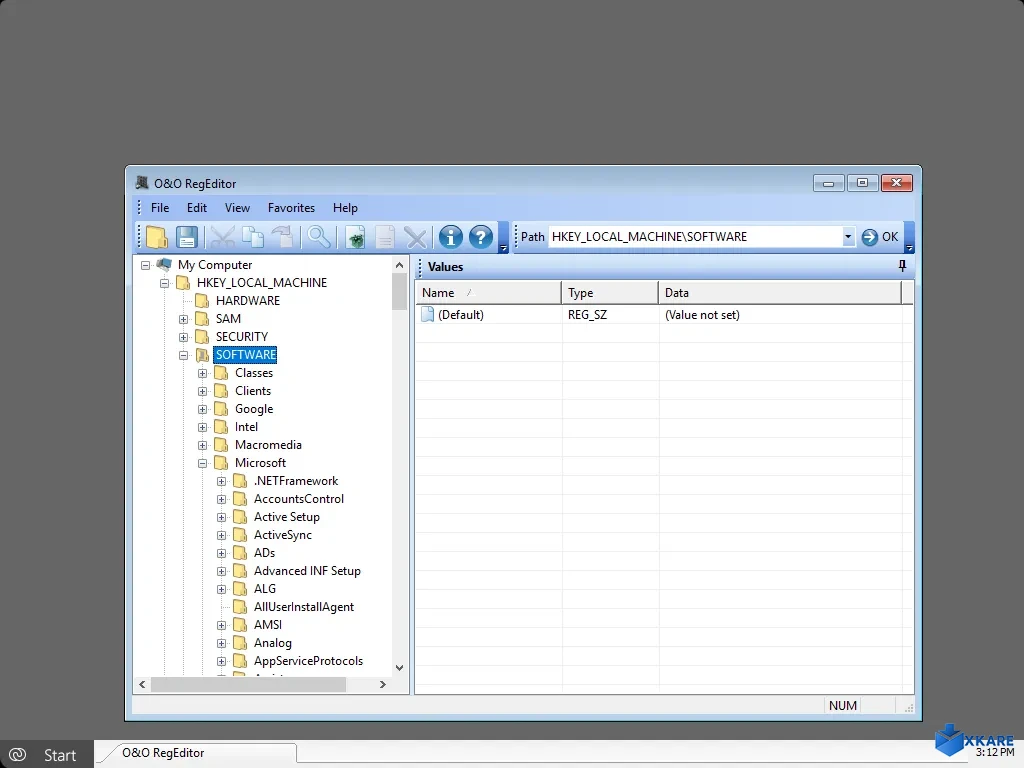
Task: Collapse the HKEY_LOCAL_MACHINE node
Action: [165, 283]
